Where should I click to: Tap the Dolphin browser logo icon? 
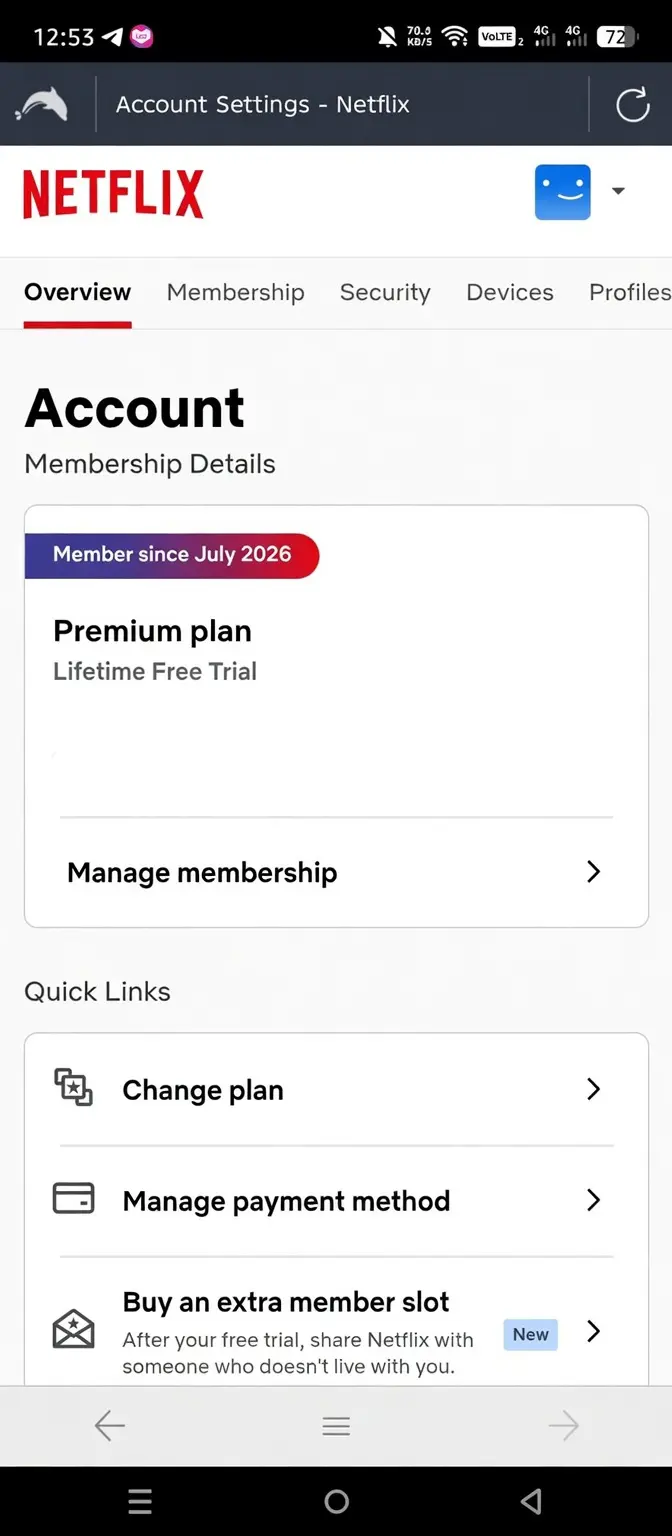coord(42,104)
